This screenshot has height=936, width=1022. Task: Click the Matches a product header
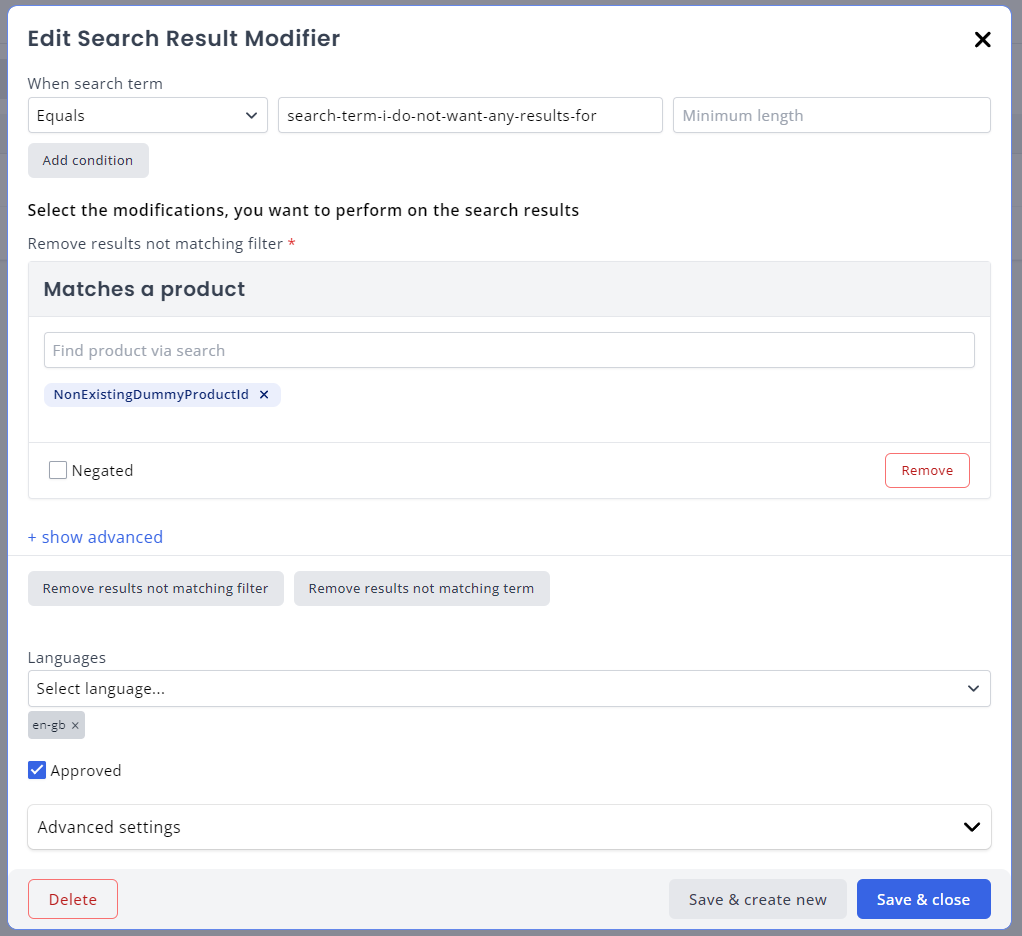[x=144, y=288]
